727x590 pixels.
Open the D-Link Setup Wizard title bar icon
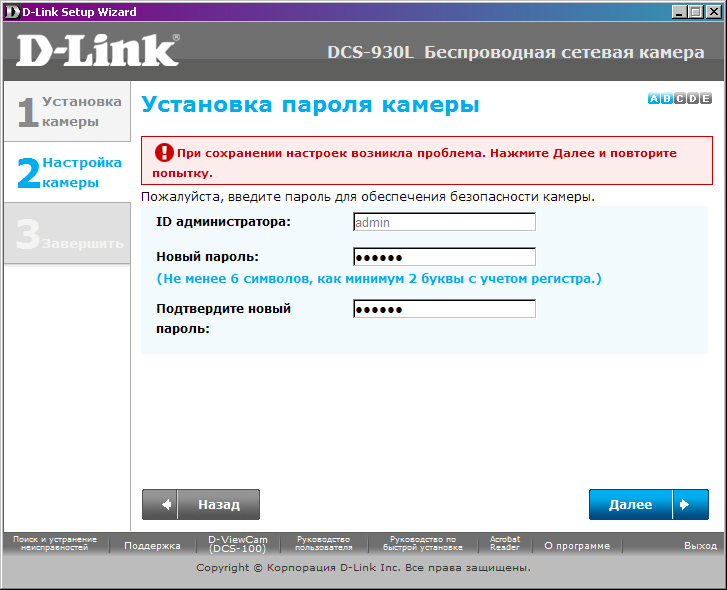[x=10, y=12]
